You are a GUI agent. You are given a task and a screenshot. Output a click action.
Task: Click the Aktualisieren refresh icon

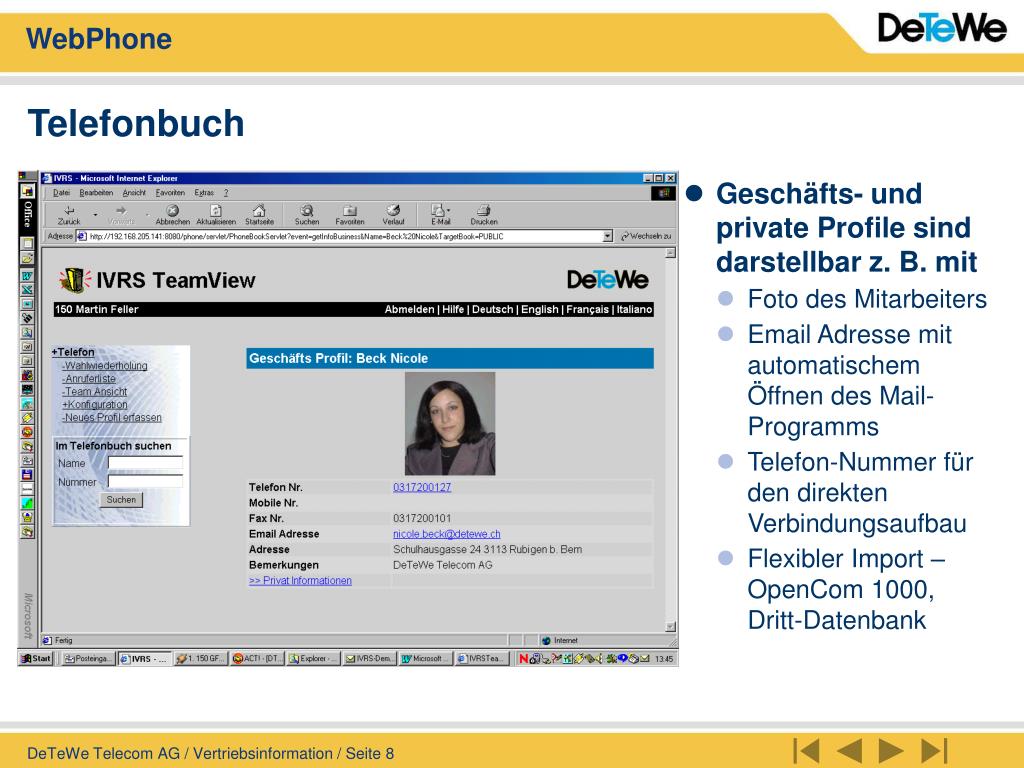pyautogui.click(x=216, y=210)
